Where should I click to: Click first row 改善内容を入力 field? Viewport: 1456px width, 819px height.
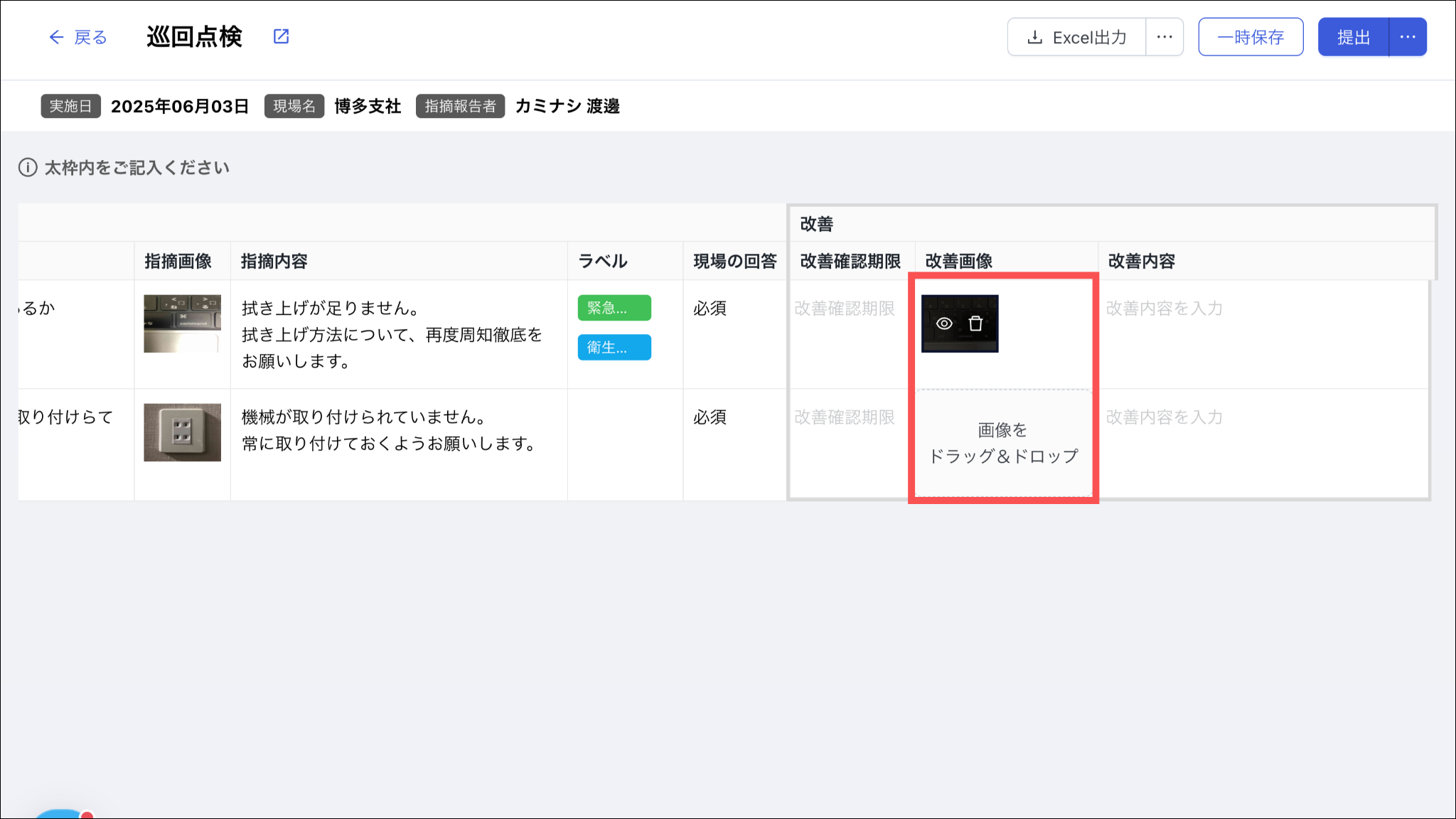pos(1165,309)
